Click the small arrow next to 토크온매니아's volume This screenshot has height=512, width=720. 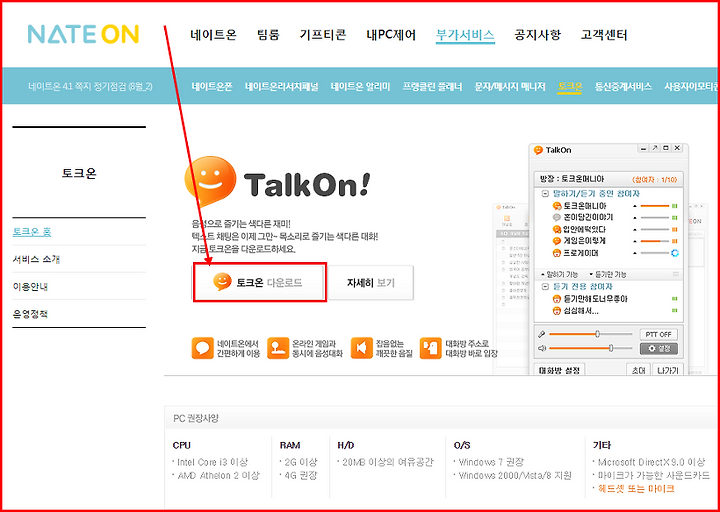click(635, 206)
